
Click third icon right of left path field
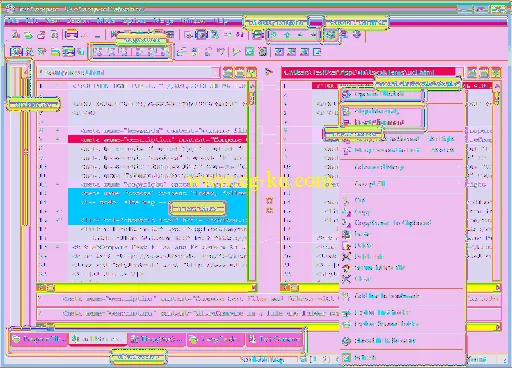[252, 72]
